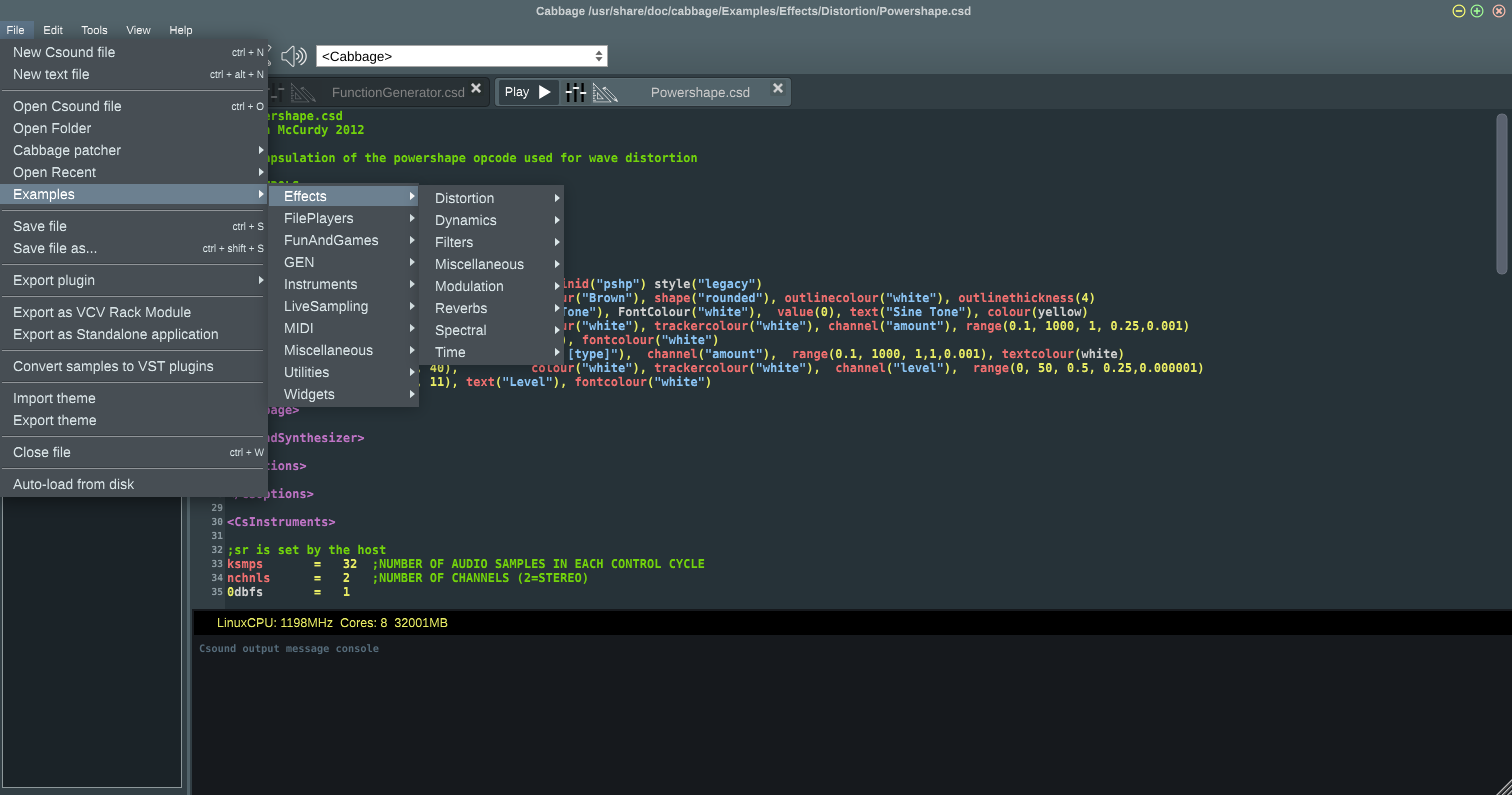Close the Powershape.csd tab
Image resolution: width=1512 pixels, height=795 pixels.
coord(777,89)
